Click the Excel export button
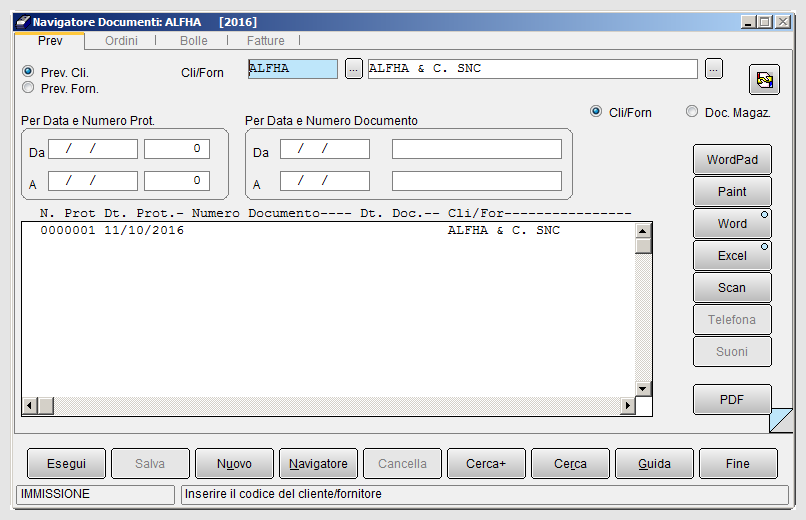 [732, 255]
